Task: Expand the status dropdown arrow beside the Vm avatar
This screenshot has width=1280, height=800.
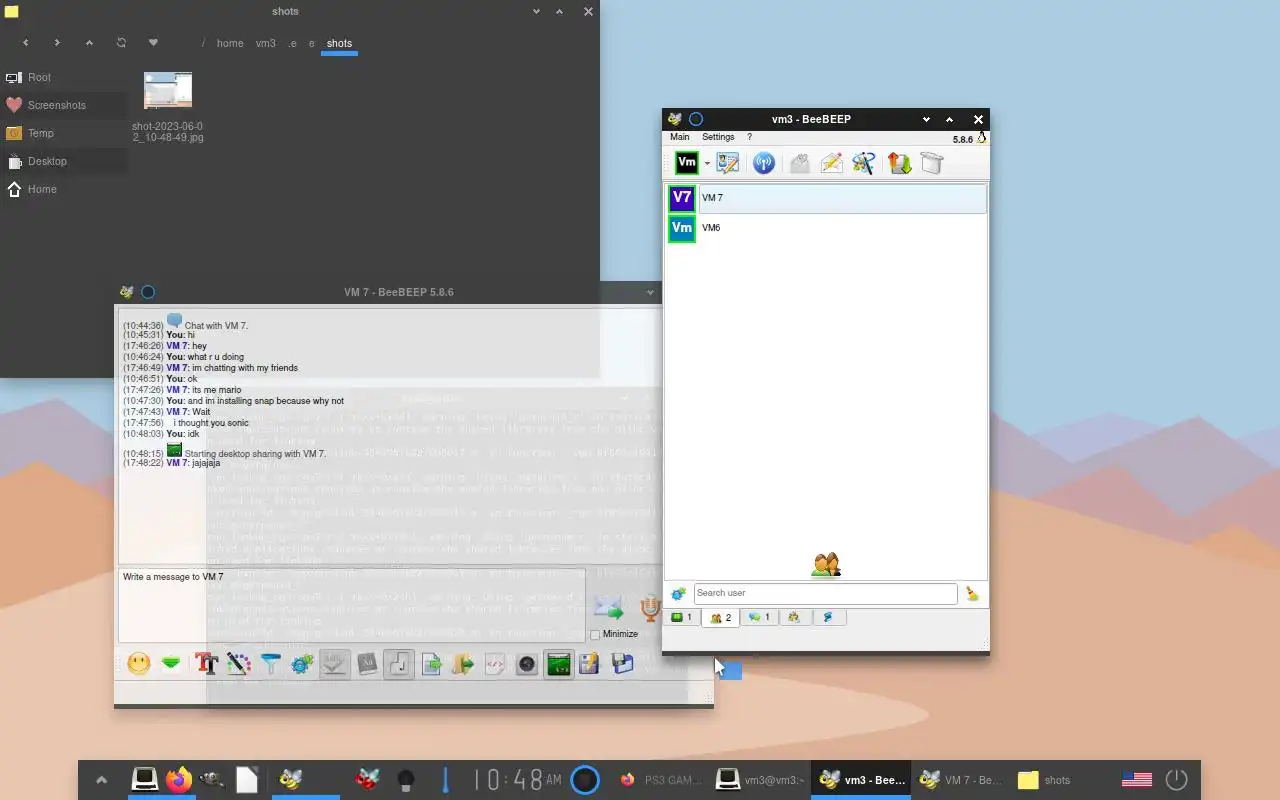Action: click(707, 164)
